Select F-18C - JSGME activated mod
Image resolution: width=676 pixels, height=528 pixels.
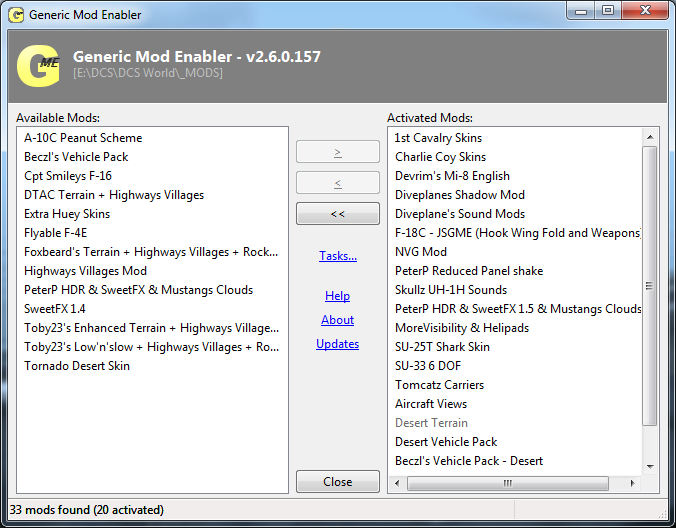click(518, 233)
